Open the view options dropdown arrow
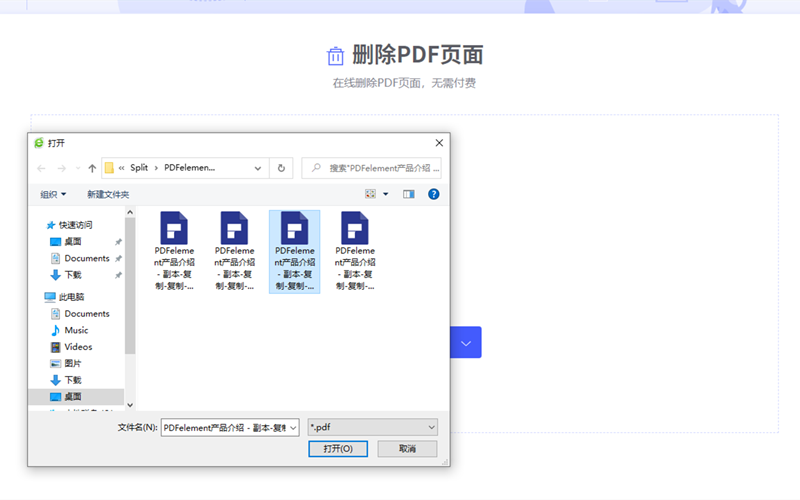800x500 pixels. [x=386, y=194]
